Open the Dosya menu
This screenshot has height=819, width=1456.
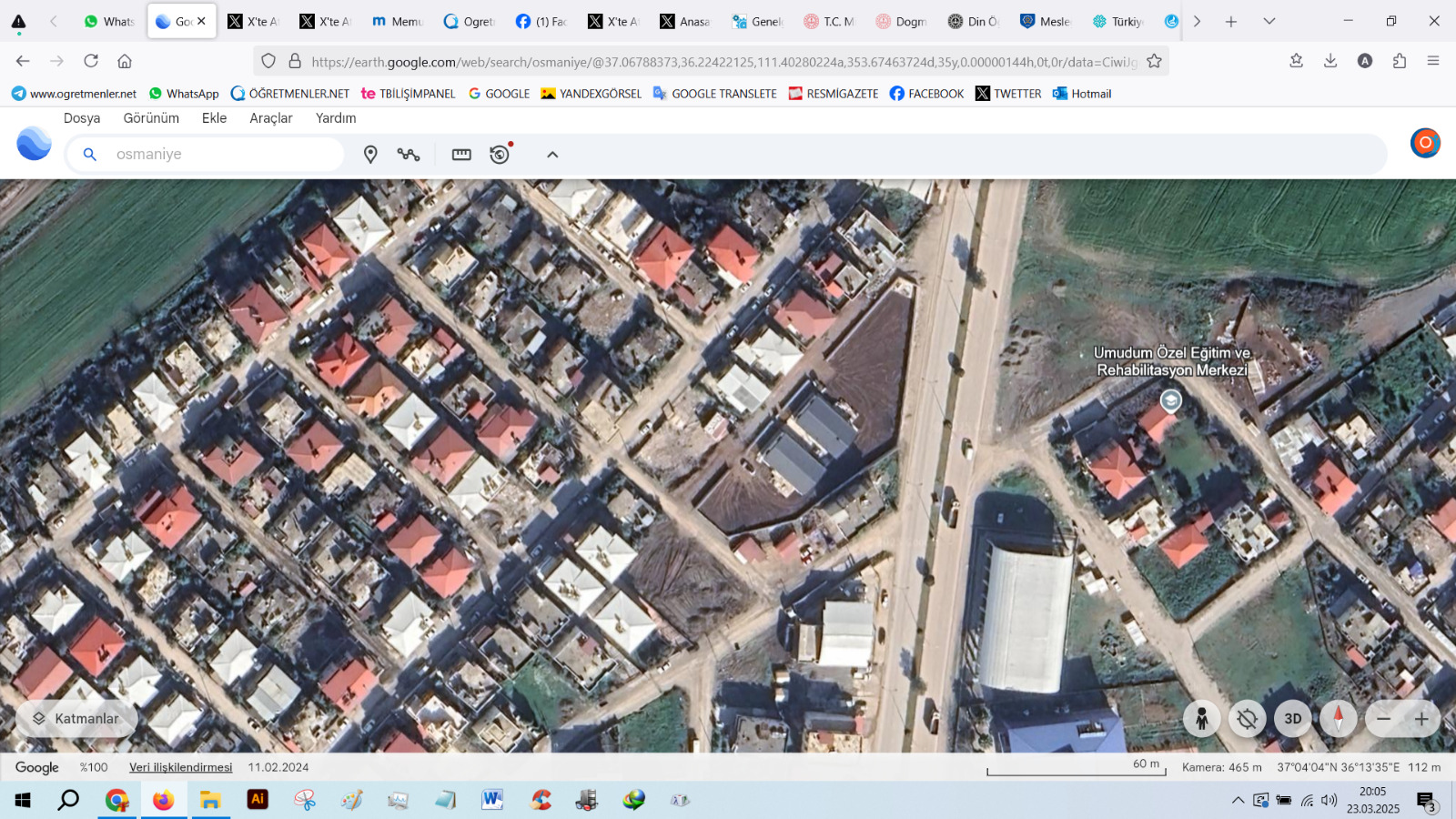(x=82, y=118)
